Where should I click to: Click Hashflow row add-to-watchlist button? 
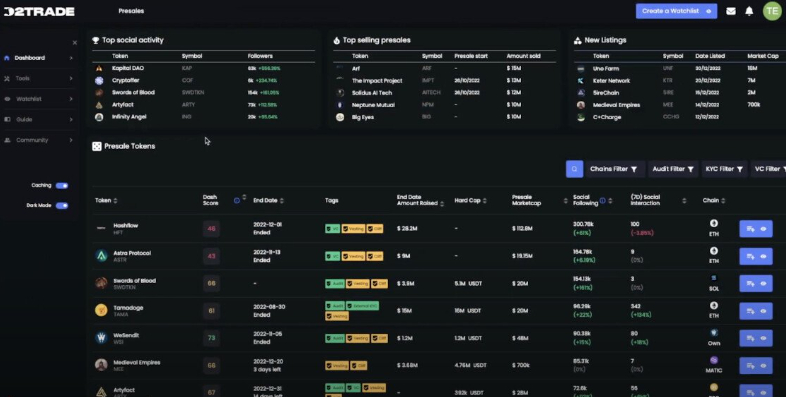750,229
